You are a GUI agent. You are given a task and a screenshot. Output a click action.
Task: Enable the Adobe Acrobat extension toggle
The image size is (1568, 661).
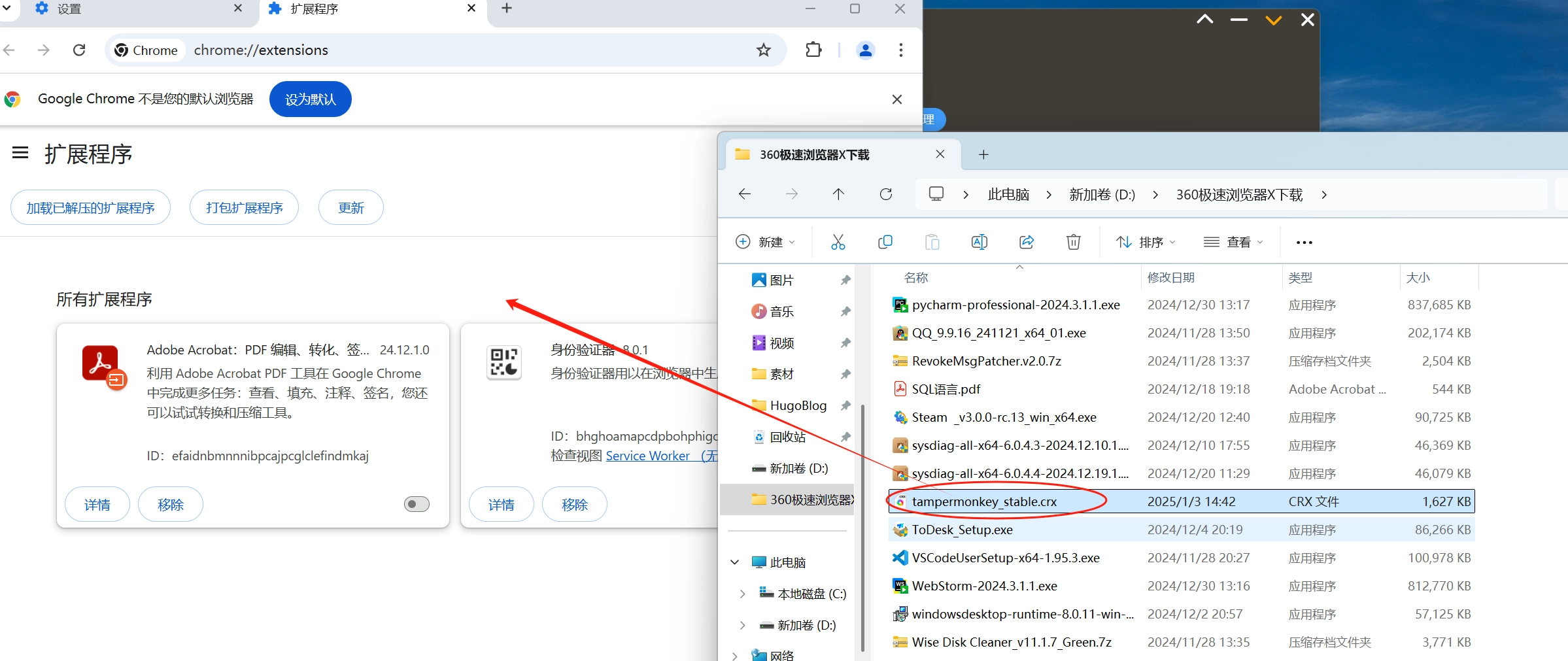[x=417, y=504]
